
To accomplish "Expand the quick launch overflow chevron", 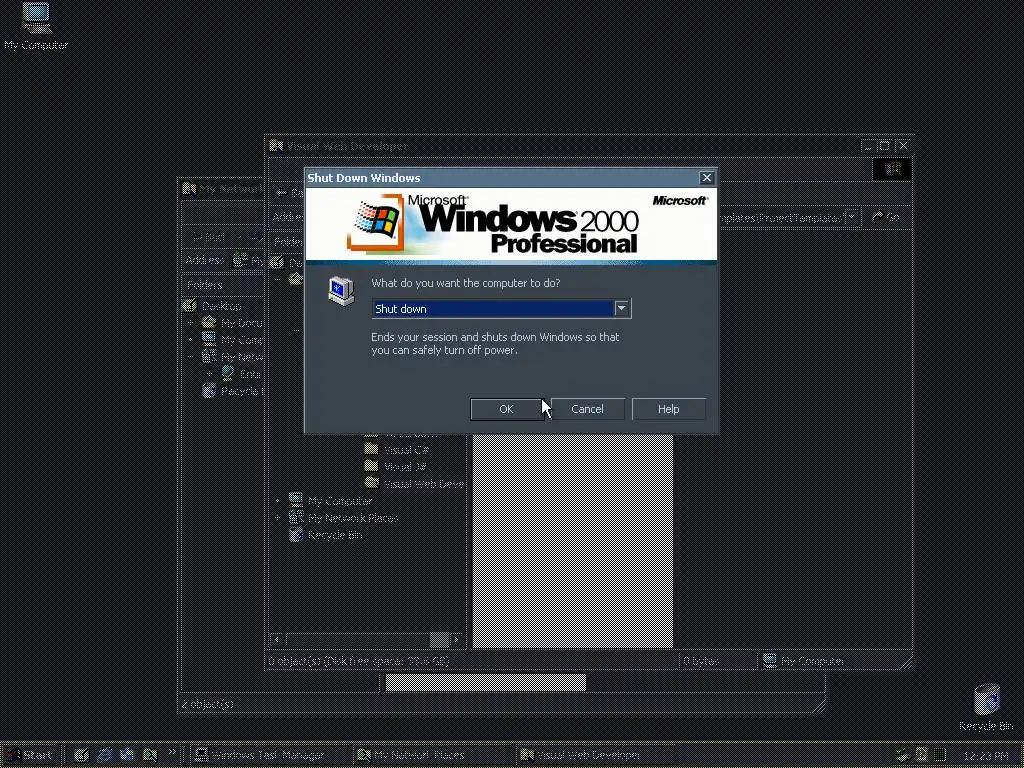I will 172,752.
